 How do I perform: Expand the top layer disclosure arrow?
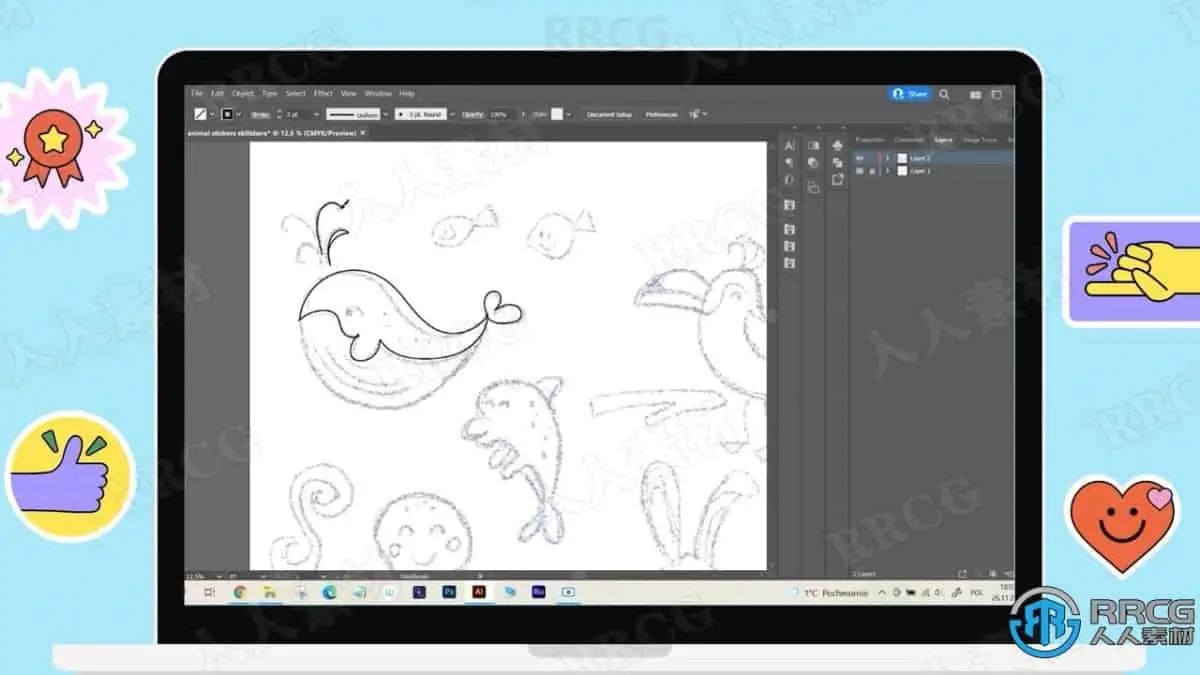pos(888,158)
